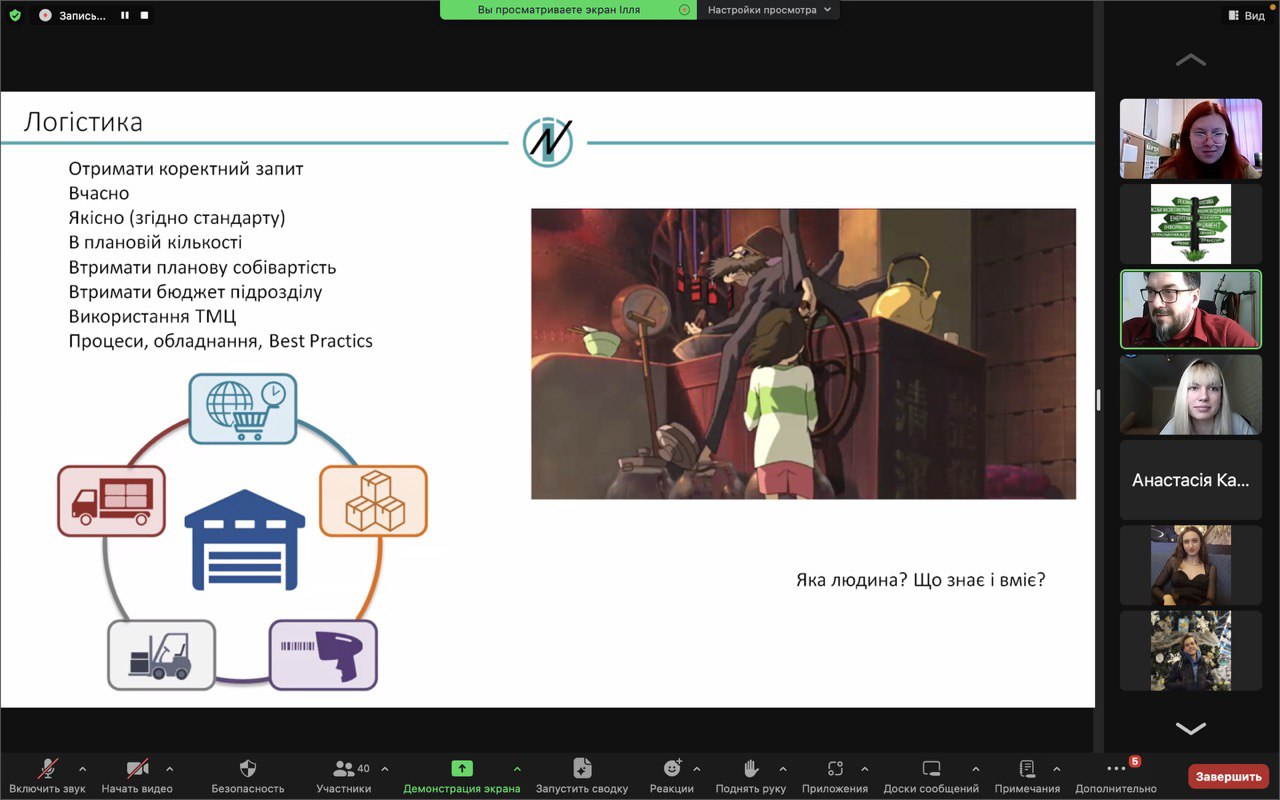Click the green Share Screen (Демонстрация экрана) icon
The width and height of the screenshot is (1280, 800).
pyautogui.click(x=461, y=768)
